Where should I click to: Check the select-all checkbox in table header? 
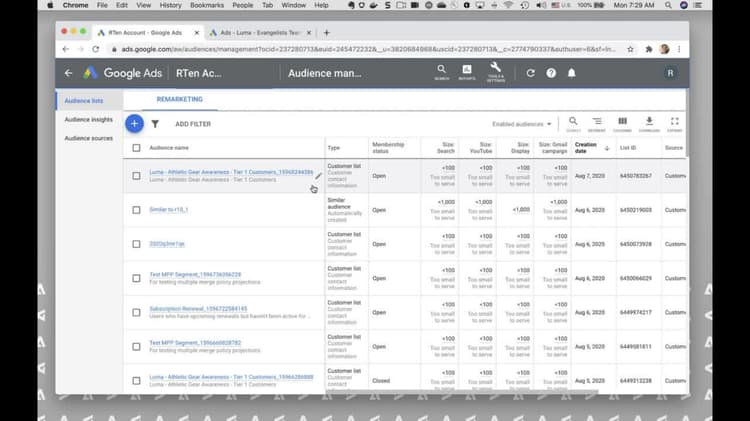pos(136,148)
